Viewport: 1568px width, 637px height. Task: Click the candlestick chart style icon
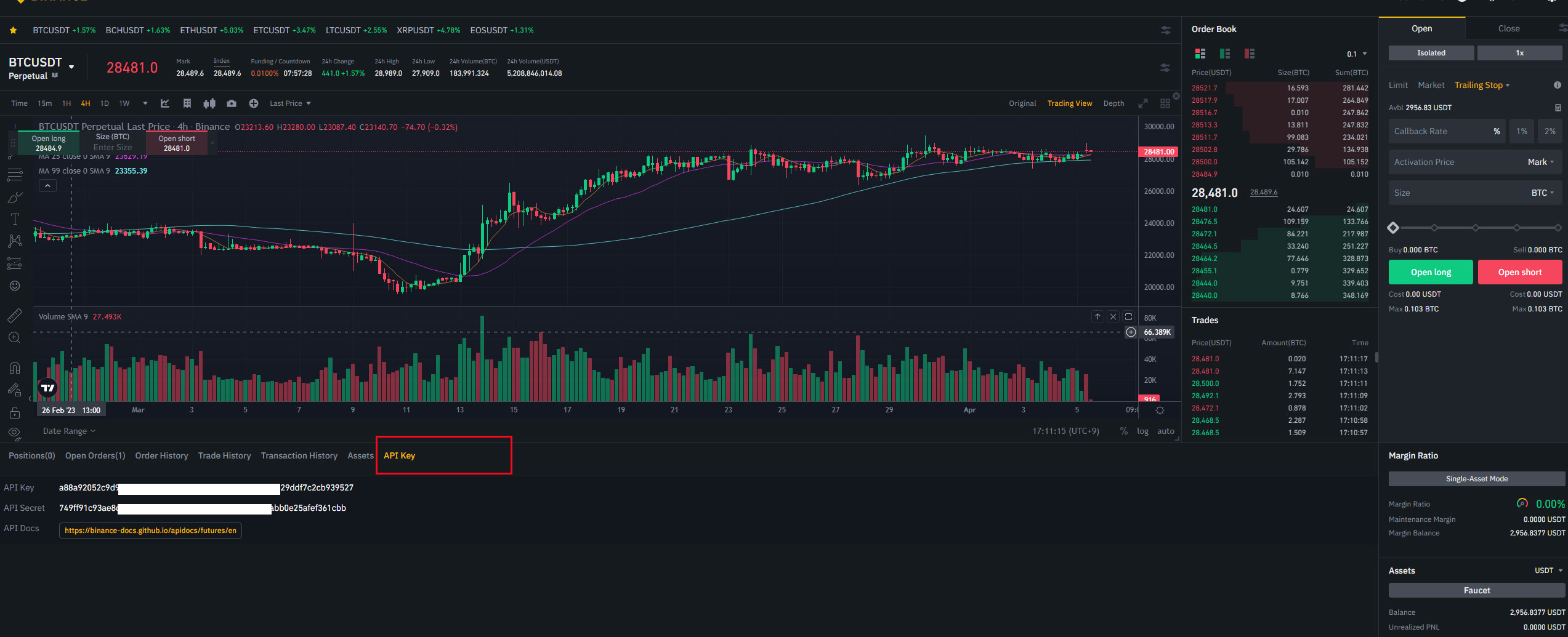(x=209, y=103)
